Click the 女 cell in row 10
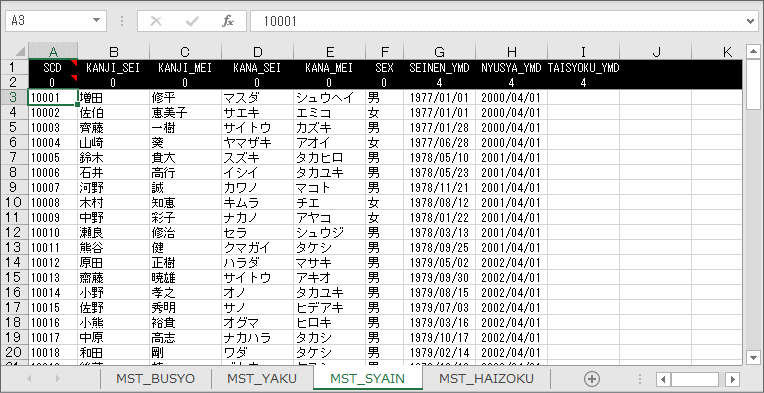The width and height of the screenshot is (764, 393). pyautogui.click(x=384, y=202)
